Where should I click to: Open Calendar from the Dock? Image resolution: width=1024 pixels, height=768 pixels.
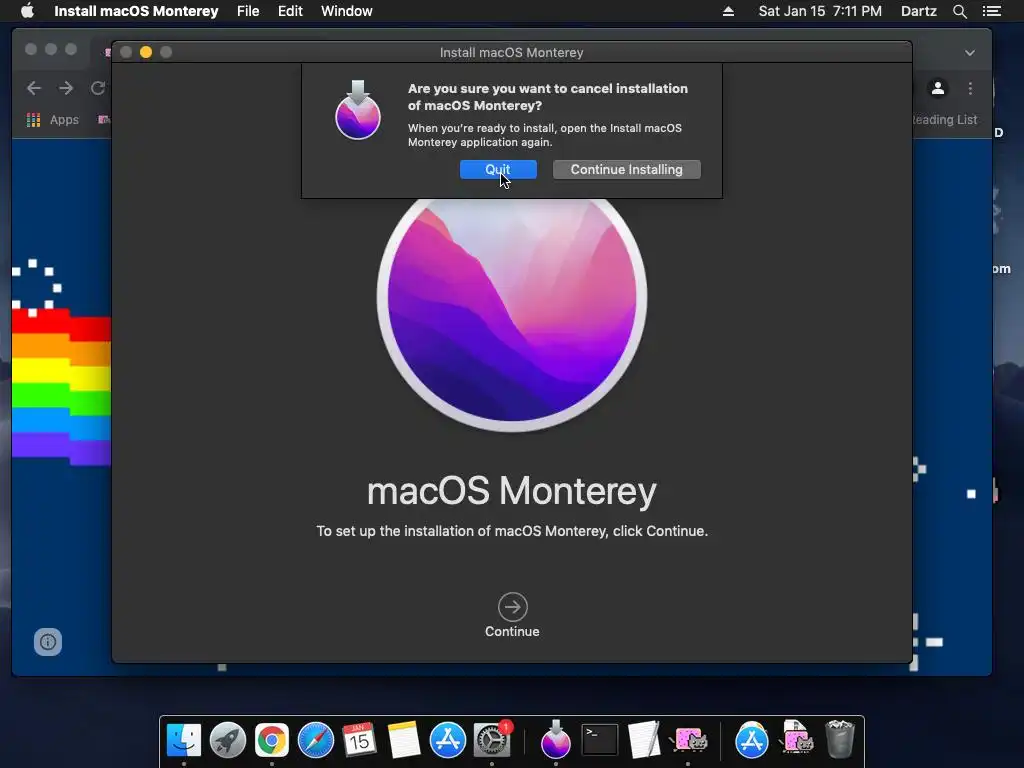(359, 740)
